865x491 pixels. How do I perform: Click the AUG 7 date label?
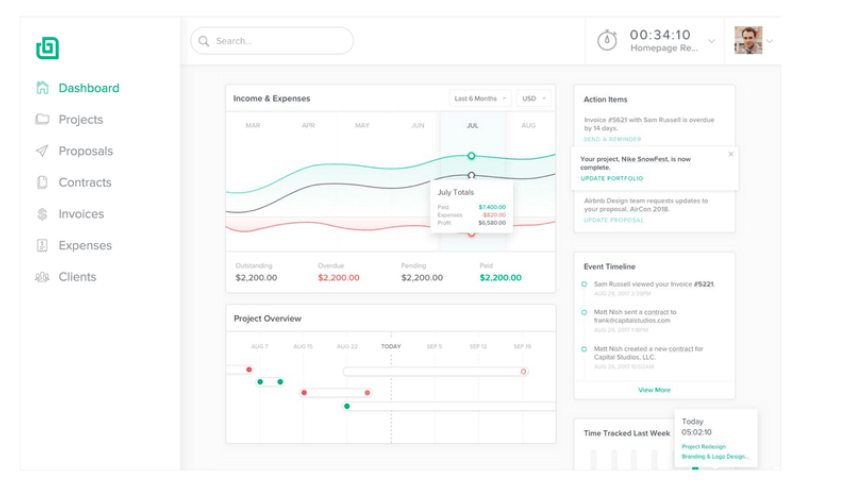point(259,346)
